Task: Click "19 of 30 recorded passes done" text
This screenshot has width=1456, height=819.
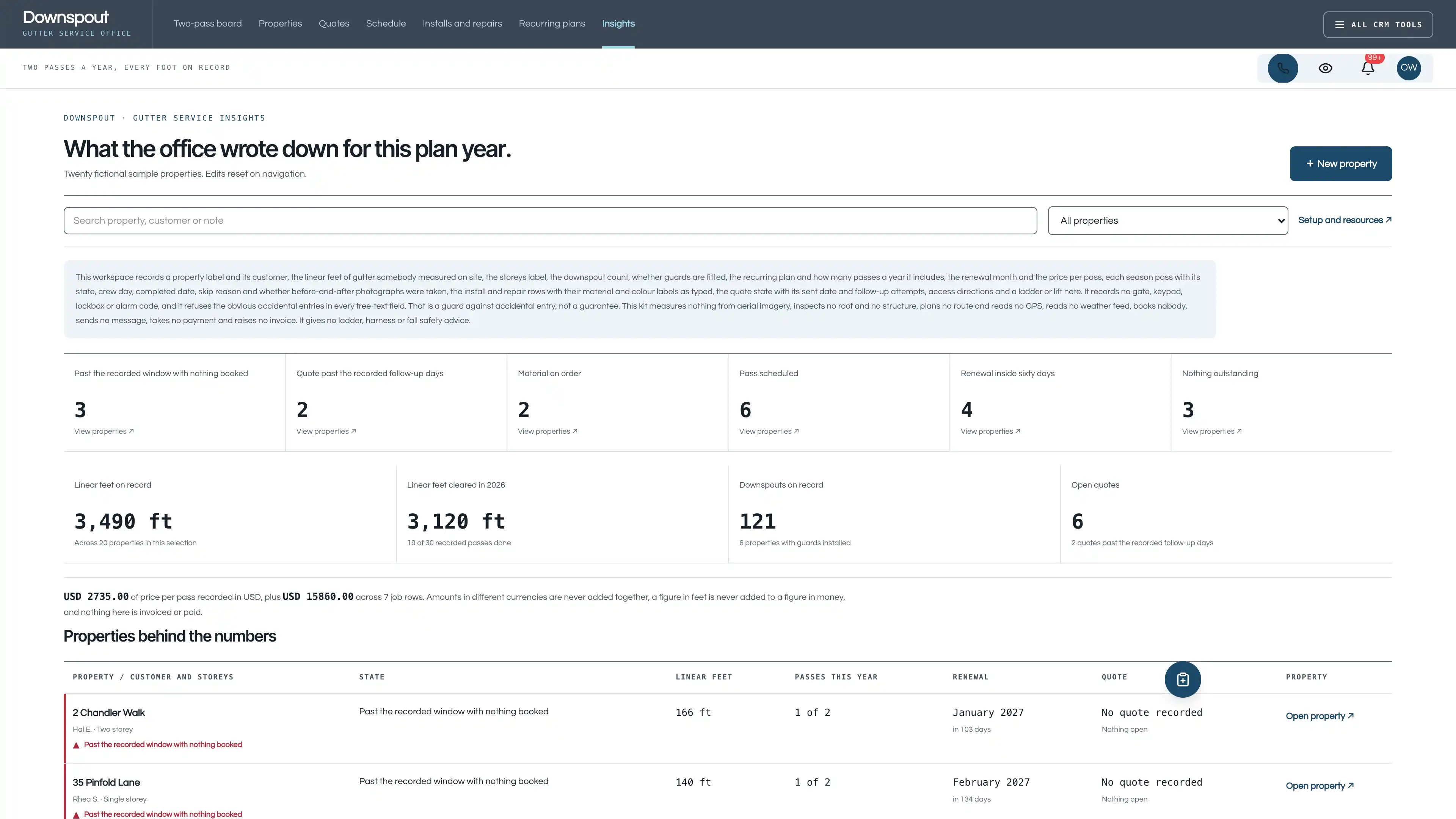Action: (459, 543)
